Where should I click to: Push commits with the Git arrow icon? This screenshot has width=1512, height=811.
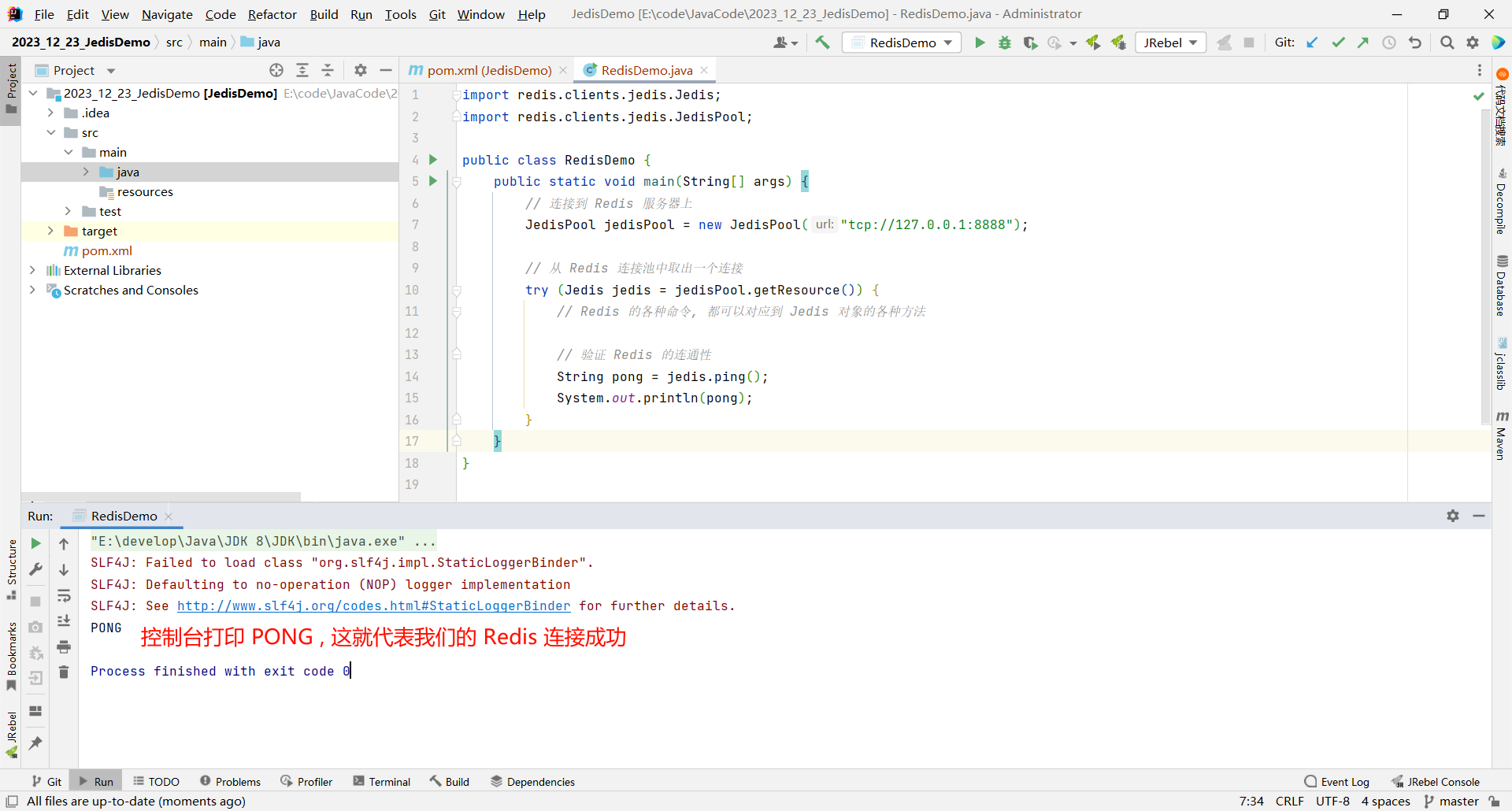coord(1363,43)
